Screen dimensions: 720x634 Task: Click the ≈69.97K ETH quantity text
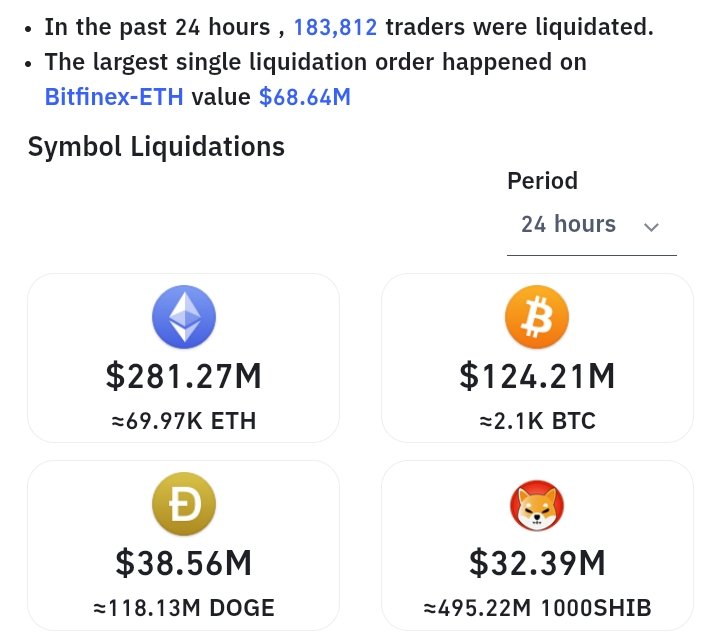click(x=183, y=421)
